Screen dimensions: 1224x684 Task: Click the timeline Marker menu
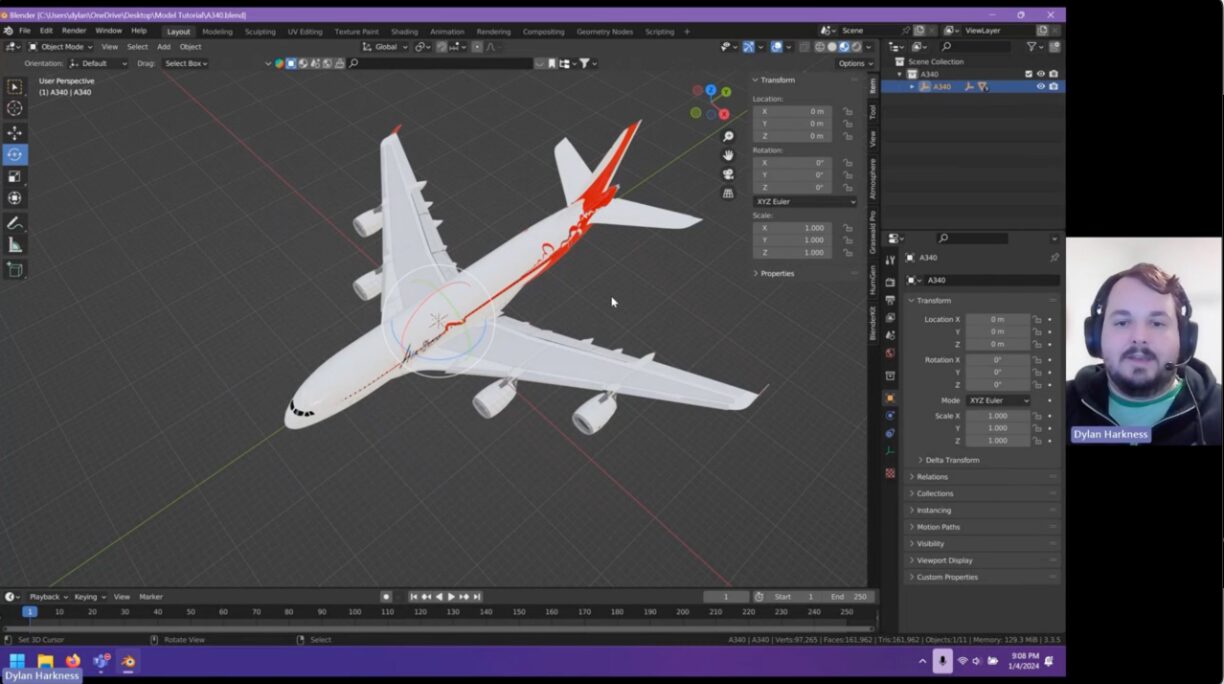(151, 597)
